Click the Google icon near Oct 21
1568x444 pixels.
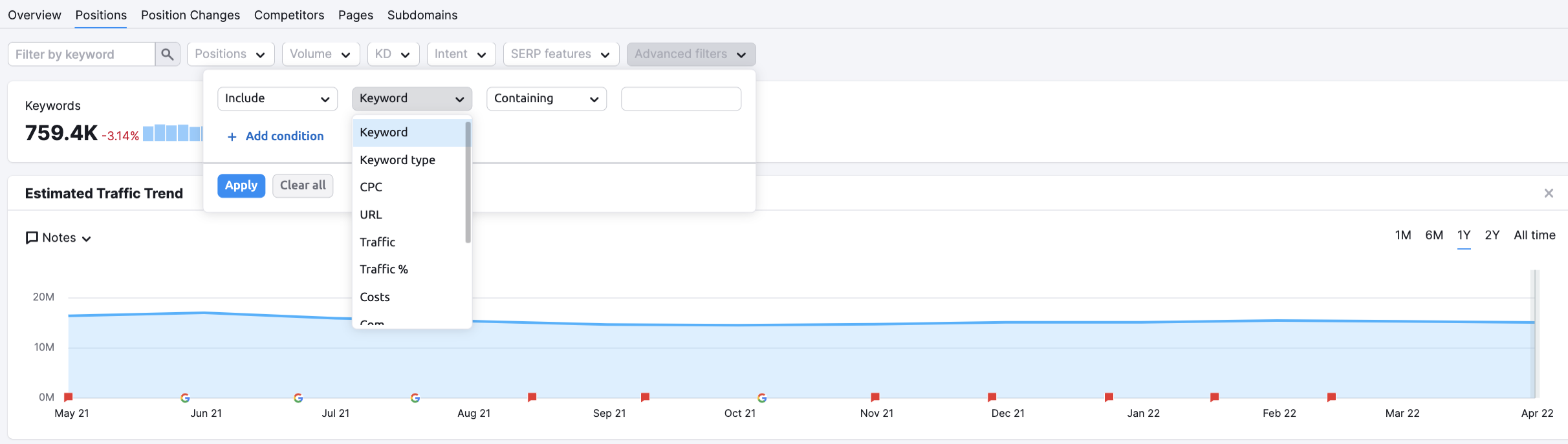(762, 397)
